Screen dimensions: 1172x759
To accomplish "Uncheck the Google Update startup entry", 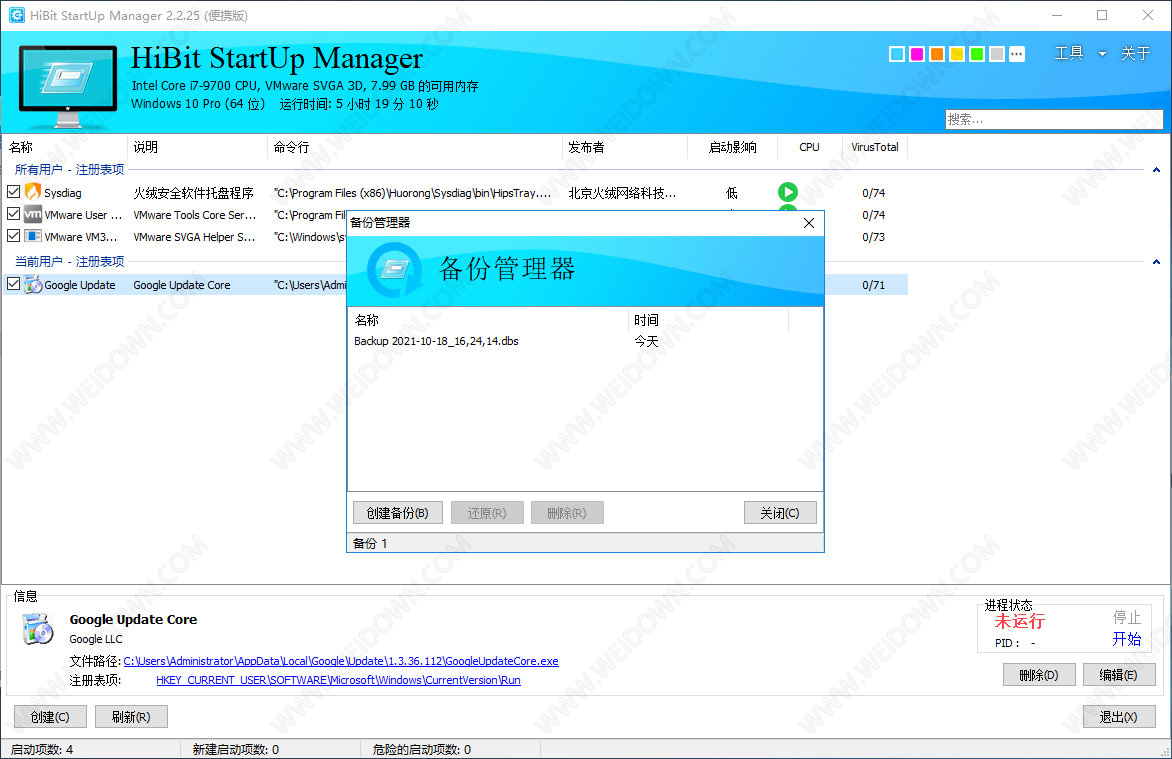I will (13, 283).
